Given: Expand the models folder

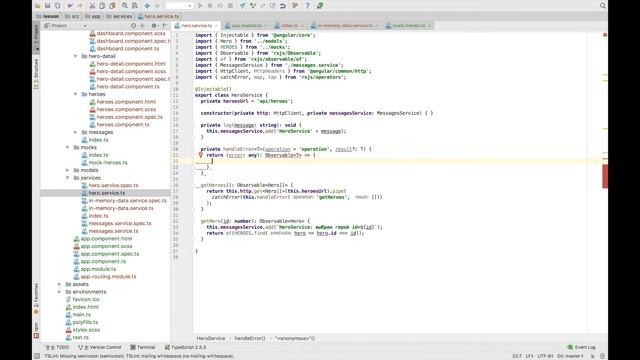Looking at the screenshot, I should tap(68, 170).
